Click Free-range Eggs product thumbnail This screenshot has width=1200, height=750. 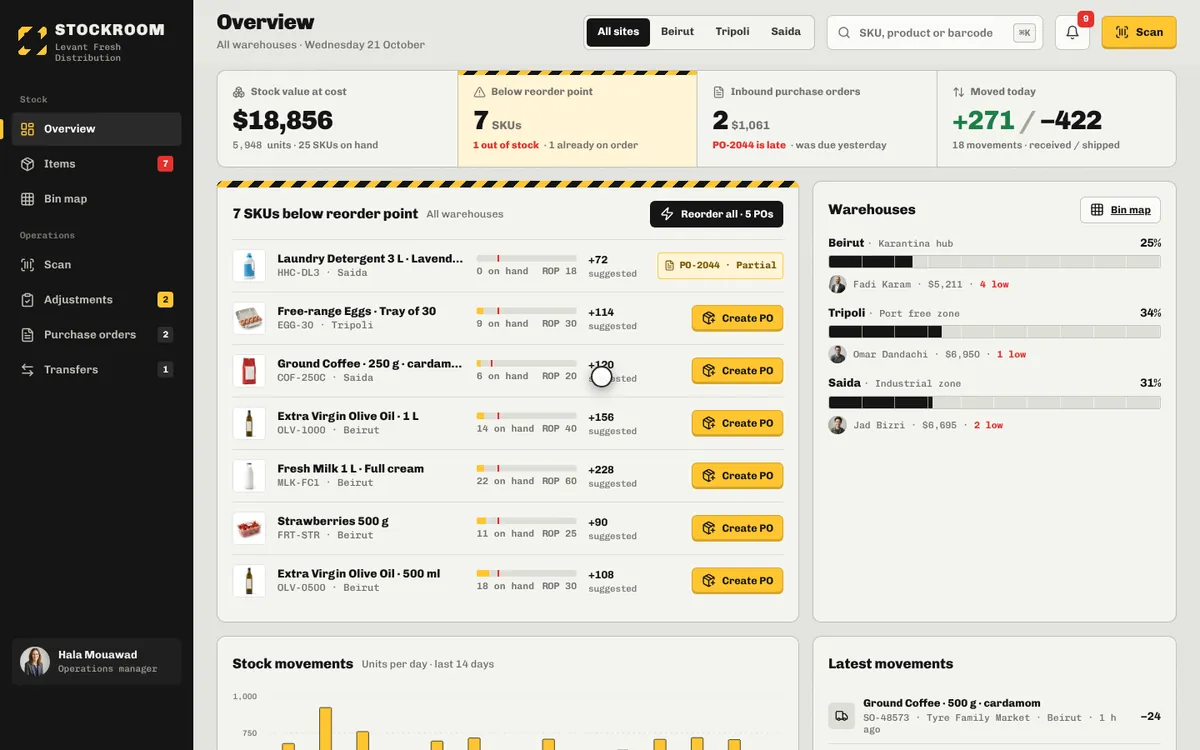(249, 318)
